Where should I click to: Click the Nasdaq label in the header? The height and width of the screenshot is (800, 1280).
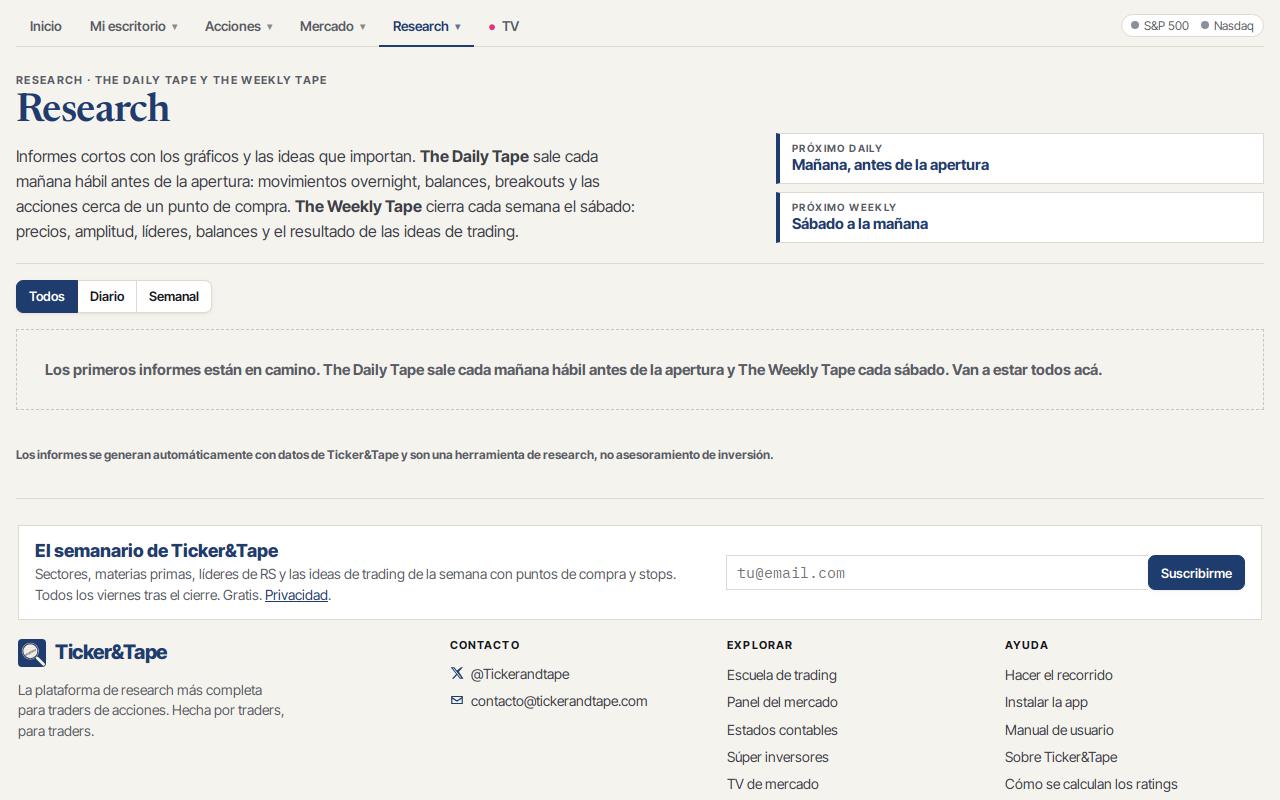coord(1233,26)
